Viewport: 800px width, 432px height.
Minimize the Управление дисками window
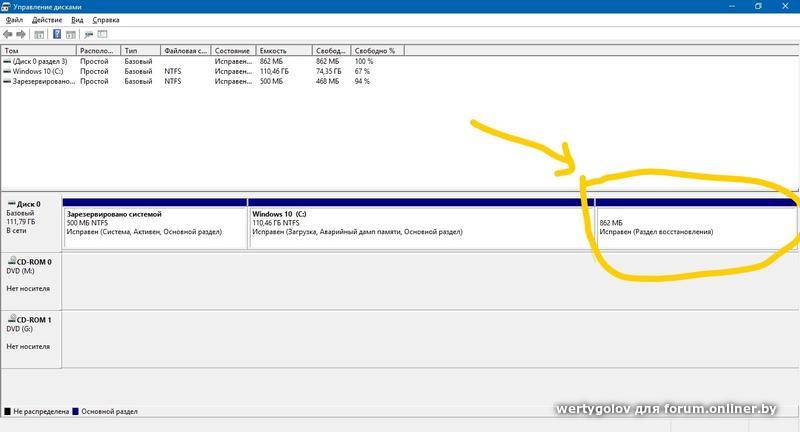[732, 6]
